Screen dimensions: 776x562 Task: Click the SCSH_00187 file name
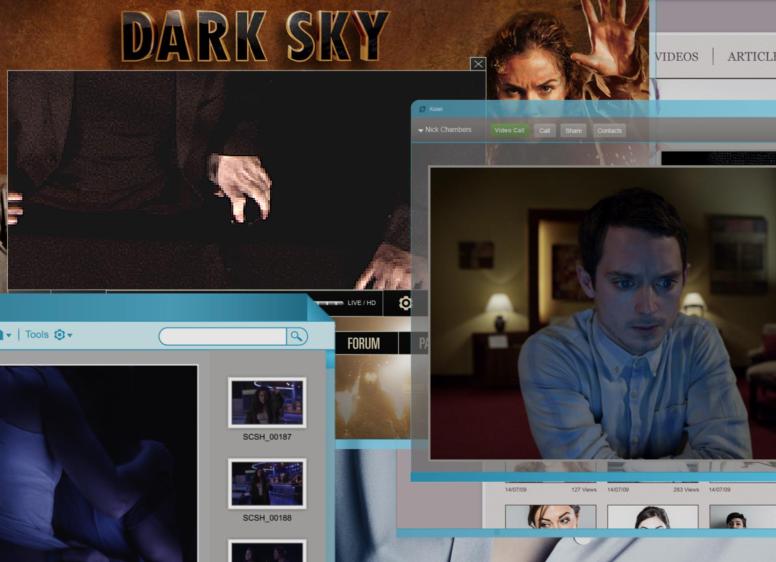pos(267,437)
